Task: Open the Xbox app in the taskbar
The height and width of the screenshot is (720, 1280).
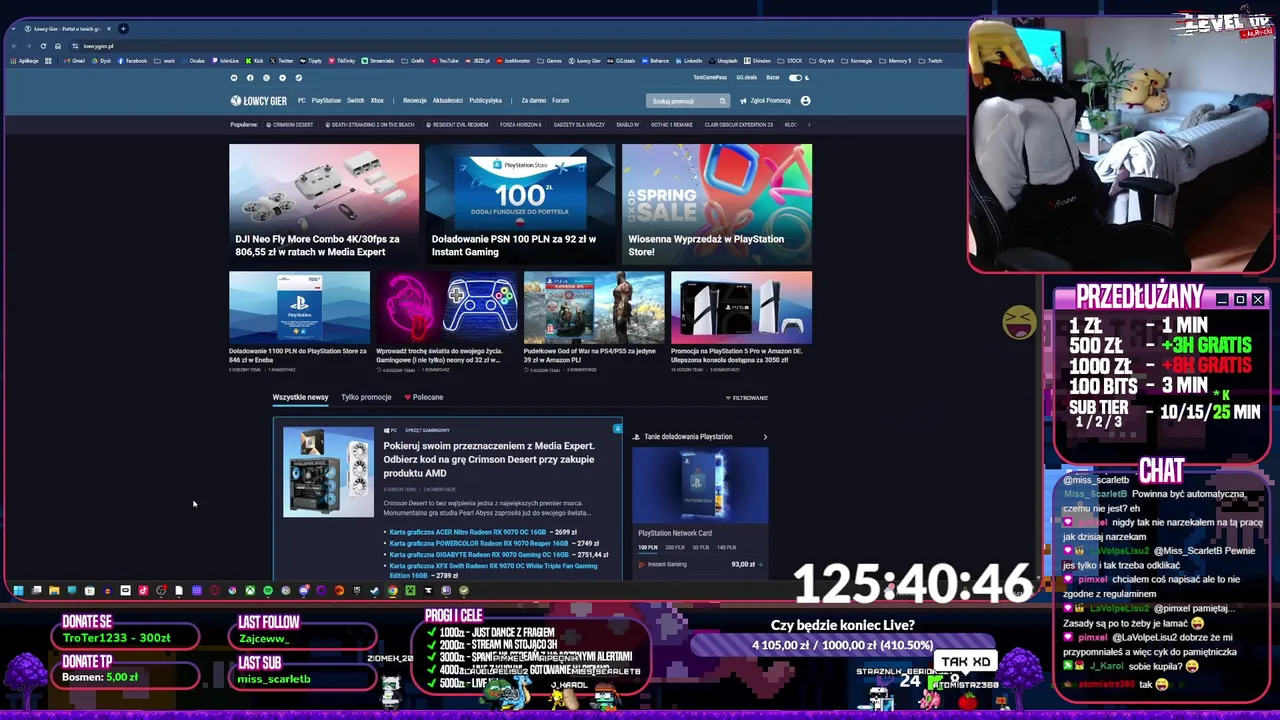Action: (250, 591)
